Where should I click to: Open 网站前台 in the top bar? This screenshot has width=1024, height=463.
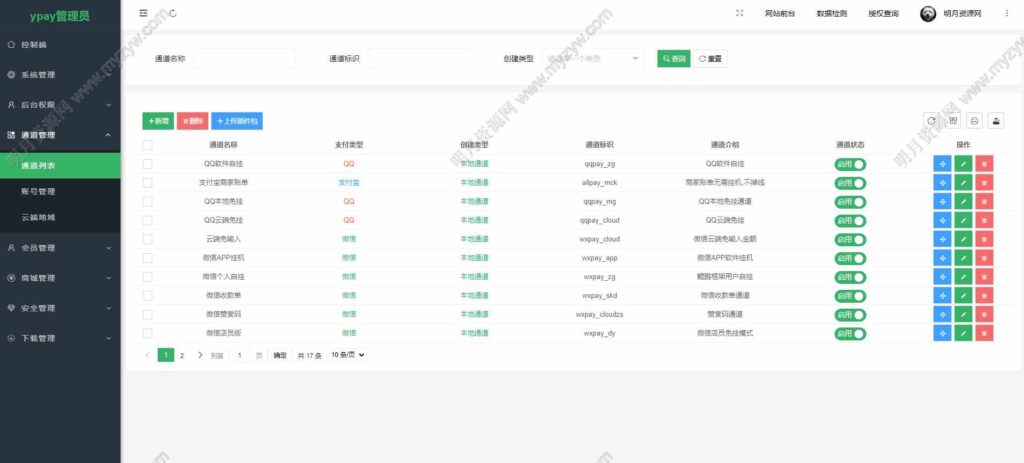coord(780,14)
